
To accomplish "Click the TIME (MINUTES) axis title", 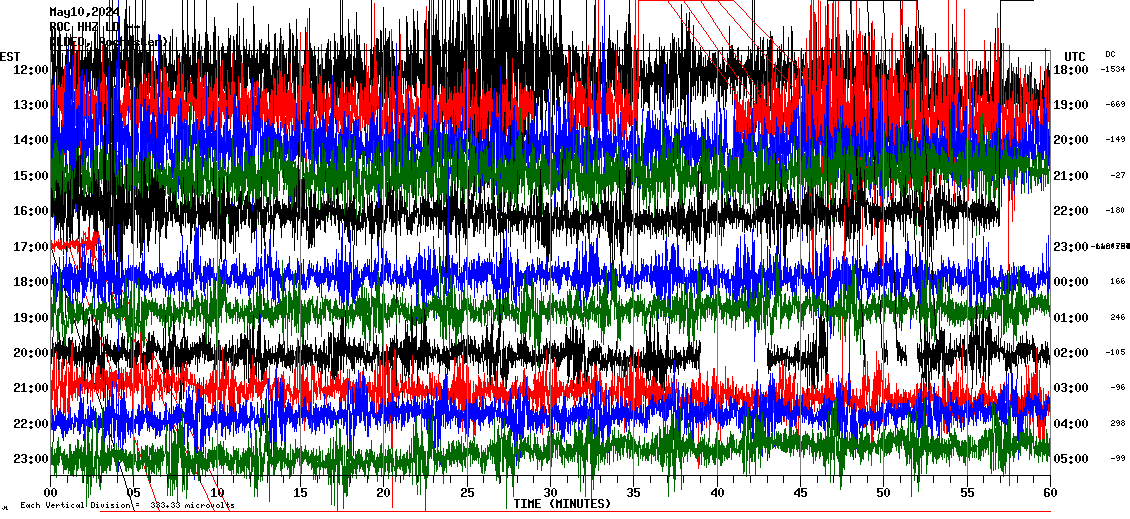I will (x=562, y=504).
